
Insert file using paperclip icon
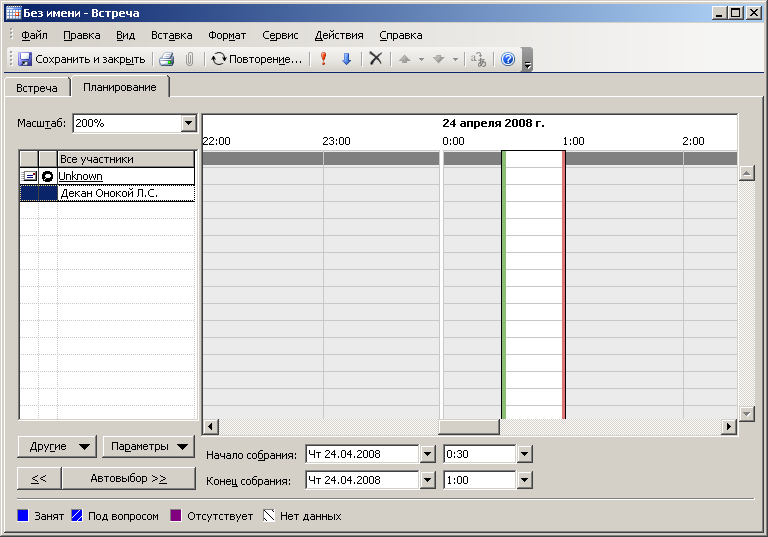click(190, 59)
